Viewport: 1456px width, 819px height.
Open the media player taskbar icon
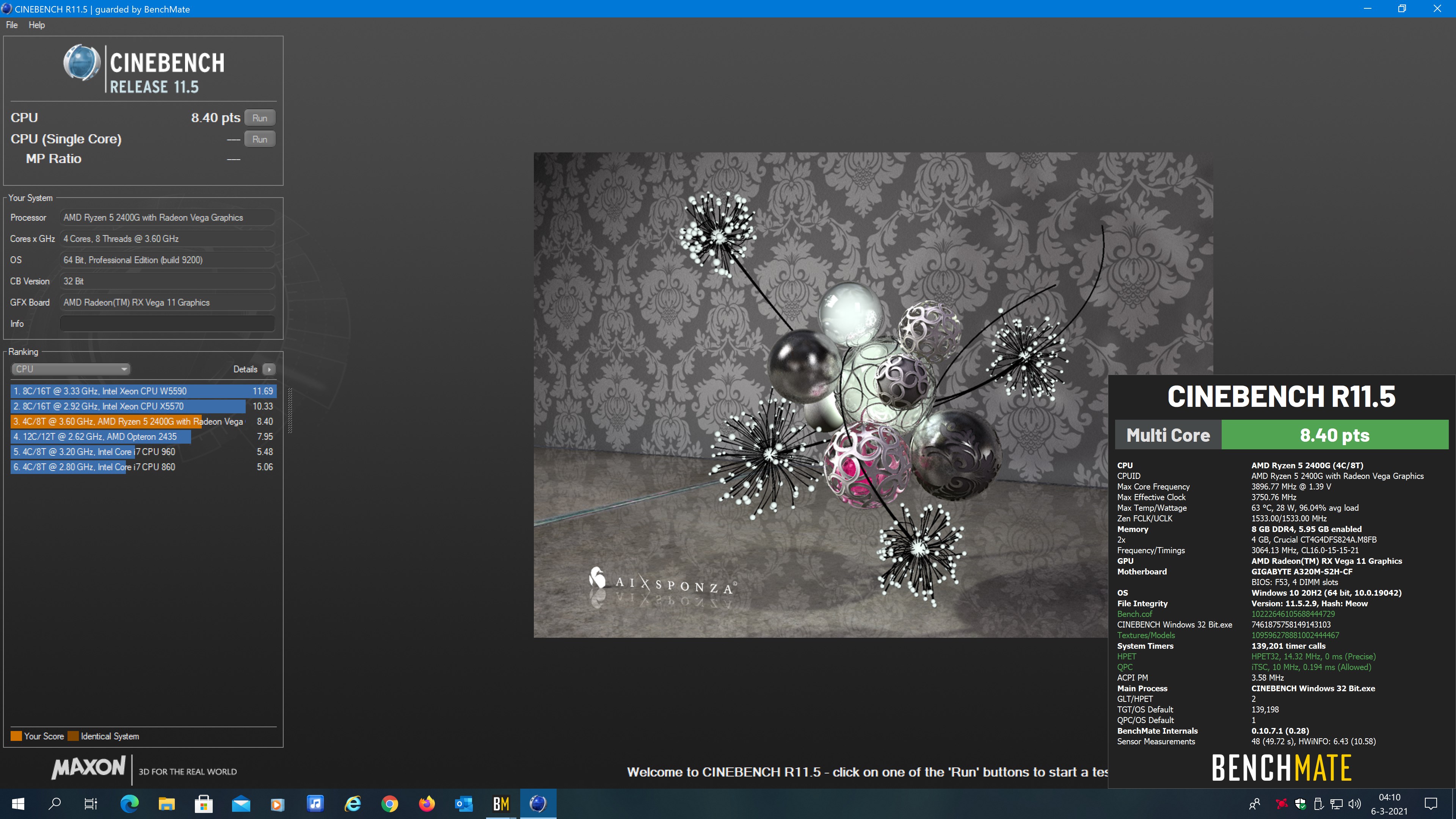point(278,804)
